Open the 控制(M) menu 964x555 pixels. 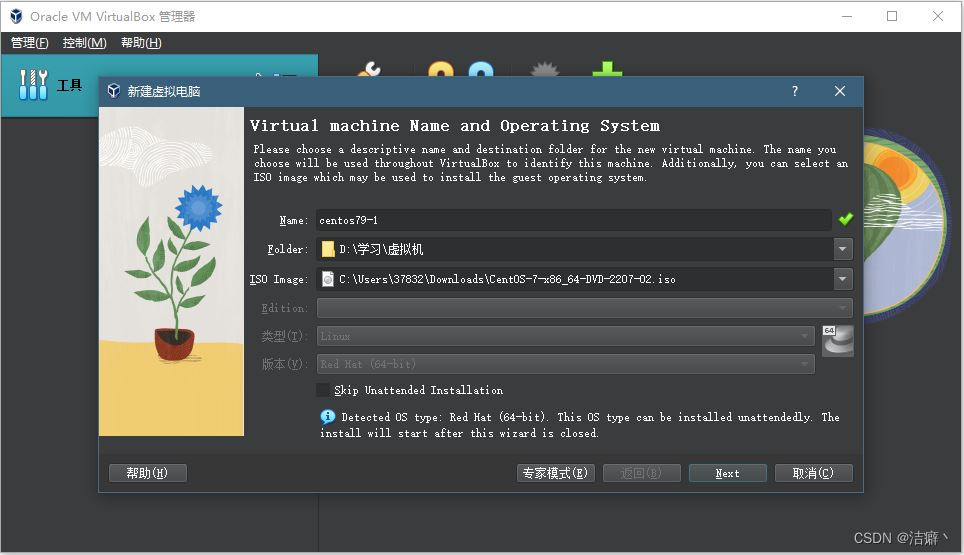[84, 43]
